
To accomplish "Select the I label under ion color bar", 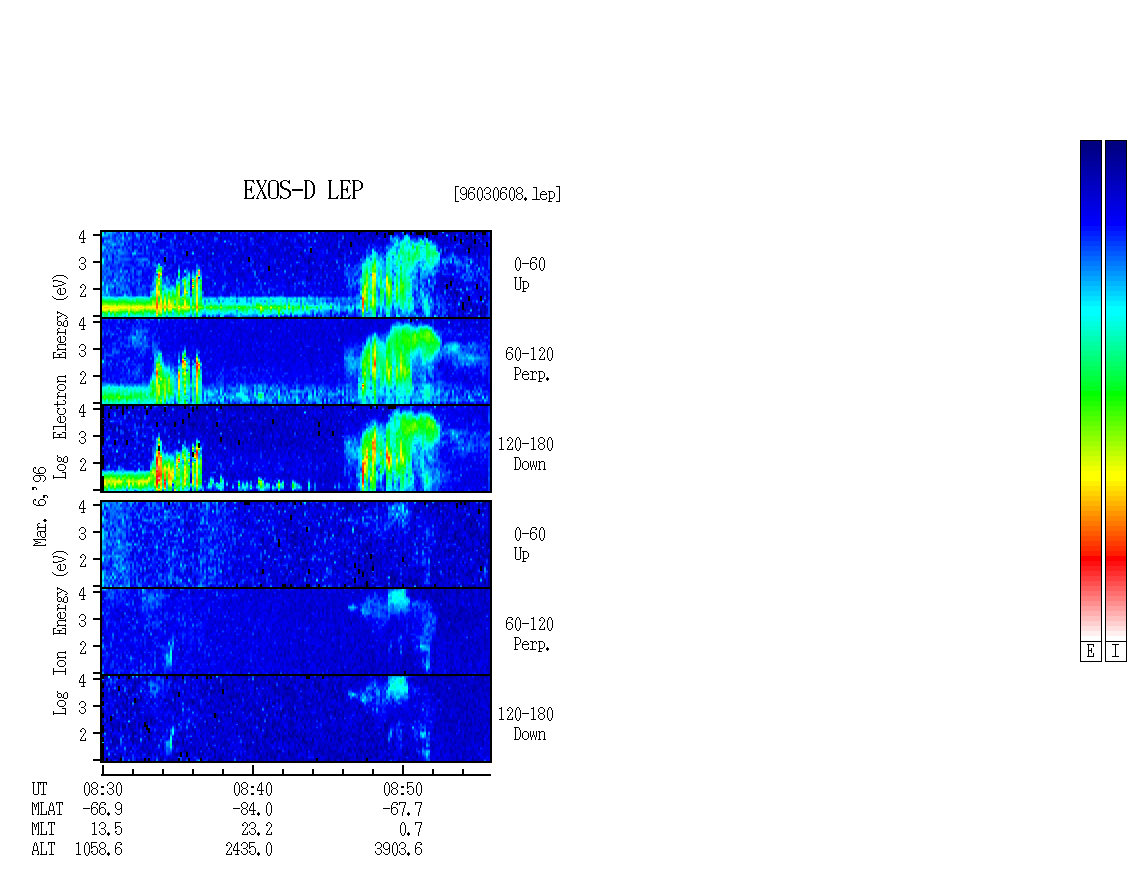I will tap(1116, 652).
